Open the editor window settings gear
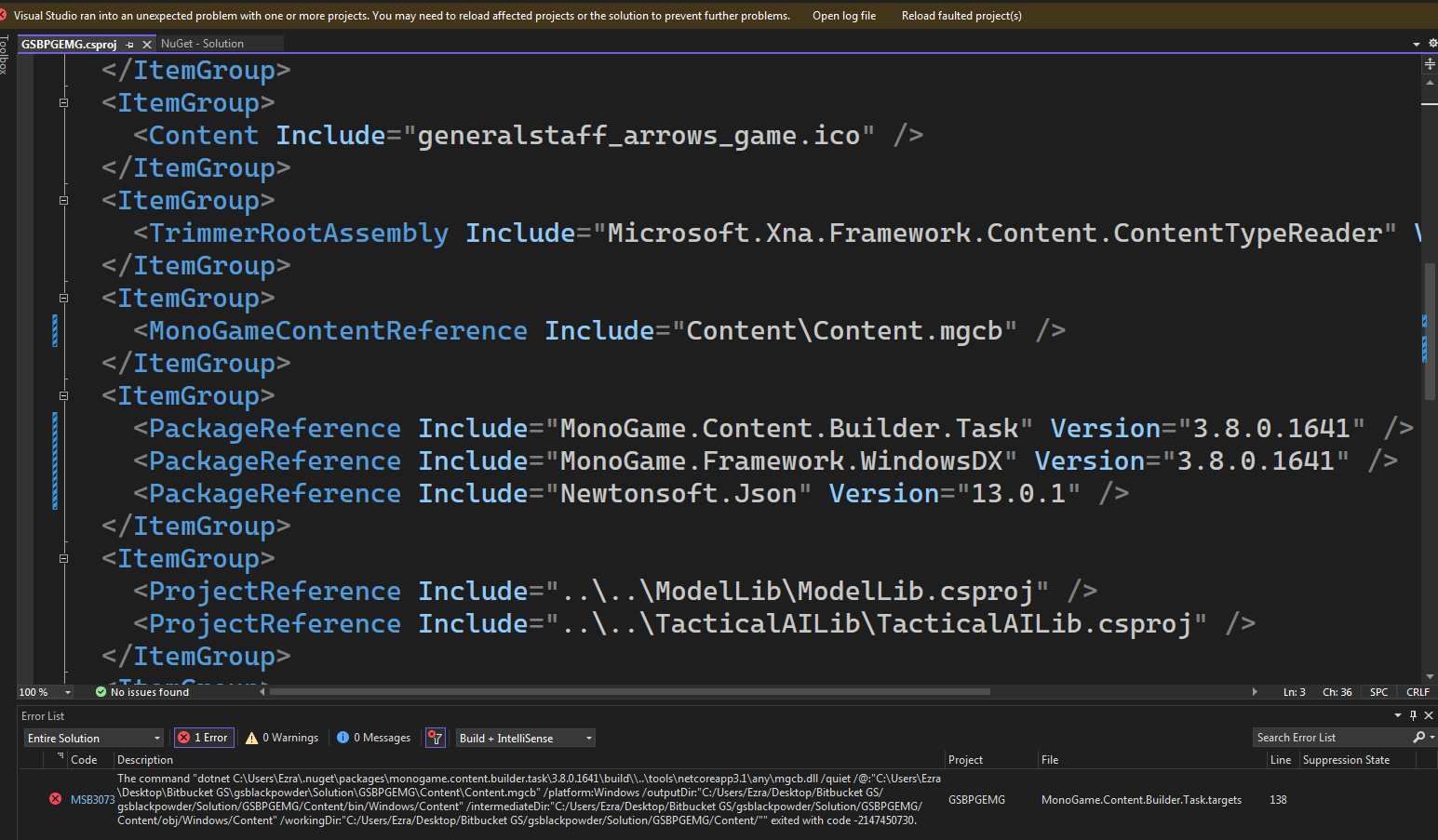Image resolution: width=1438 pixels, height=840 pixels. coord(1432,44)
